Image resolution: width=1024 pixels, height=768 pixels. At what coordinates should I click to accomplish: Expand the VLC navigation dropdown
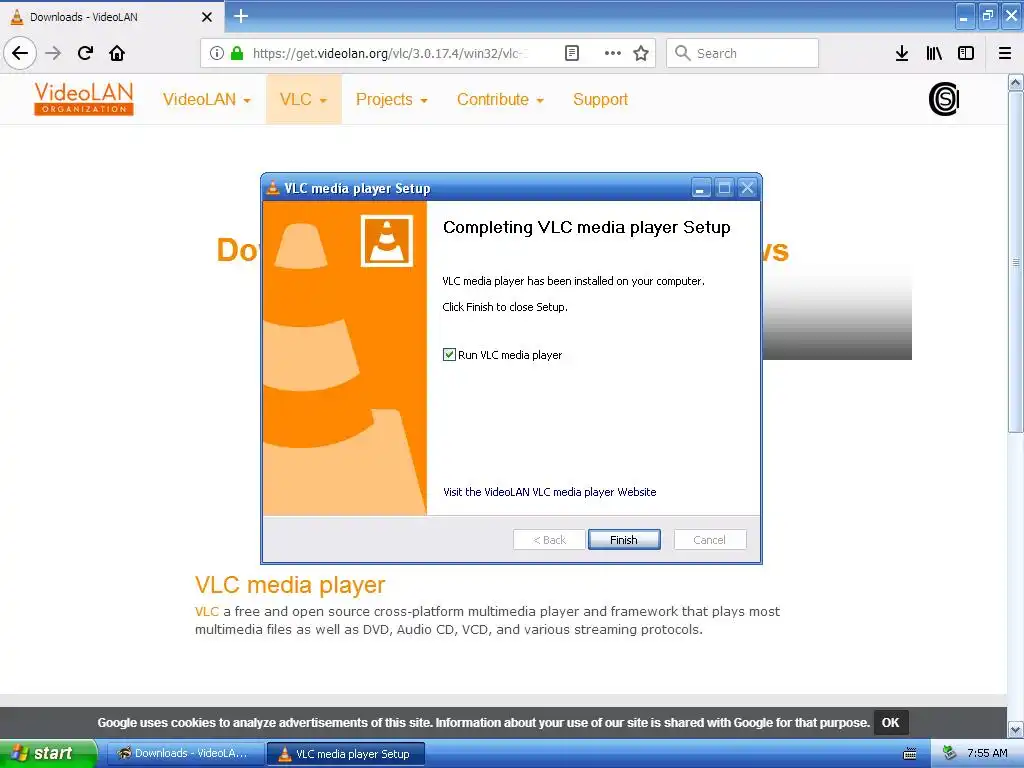point(303,99)
